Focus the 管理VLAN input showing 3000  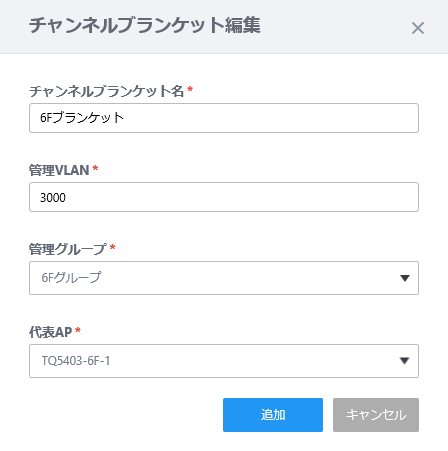(x=224, y=197)
